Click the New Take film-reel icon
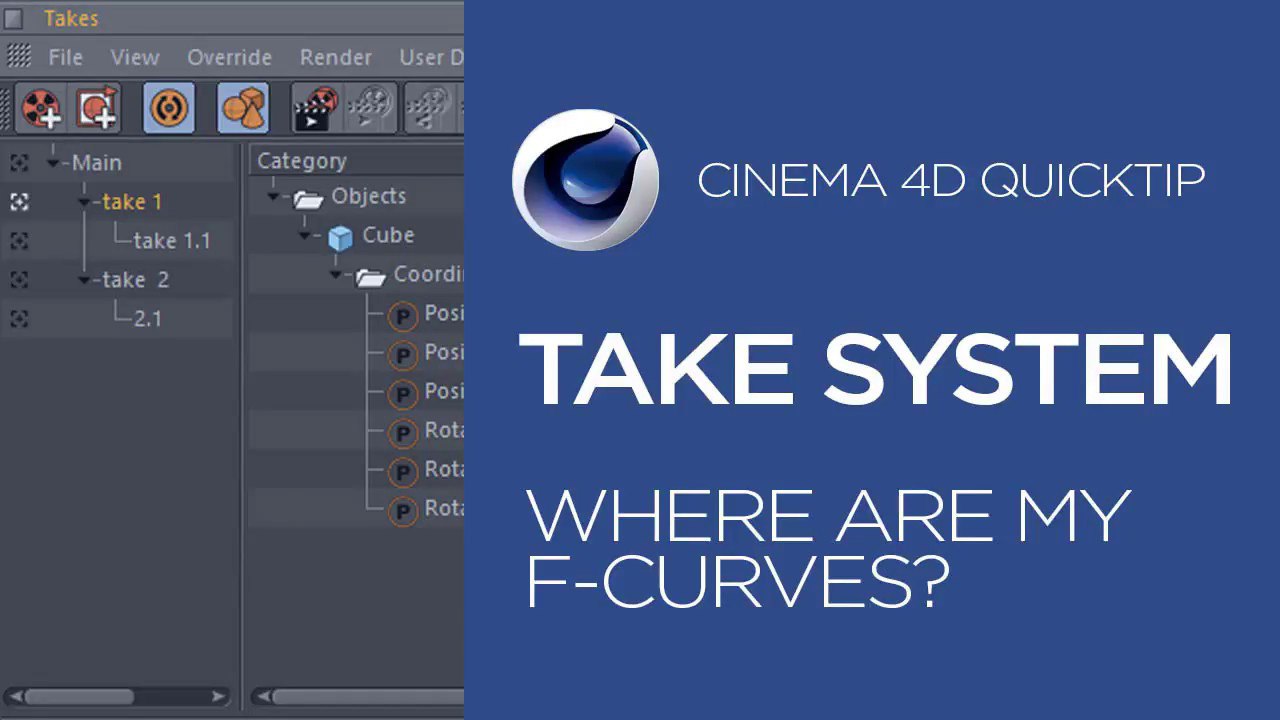The image size is (1280, 720). coord(42,108)
